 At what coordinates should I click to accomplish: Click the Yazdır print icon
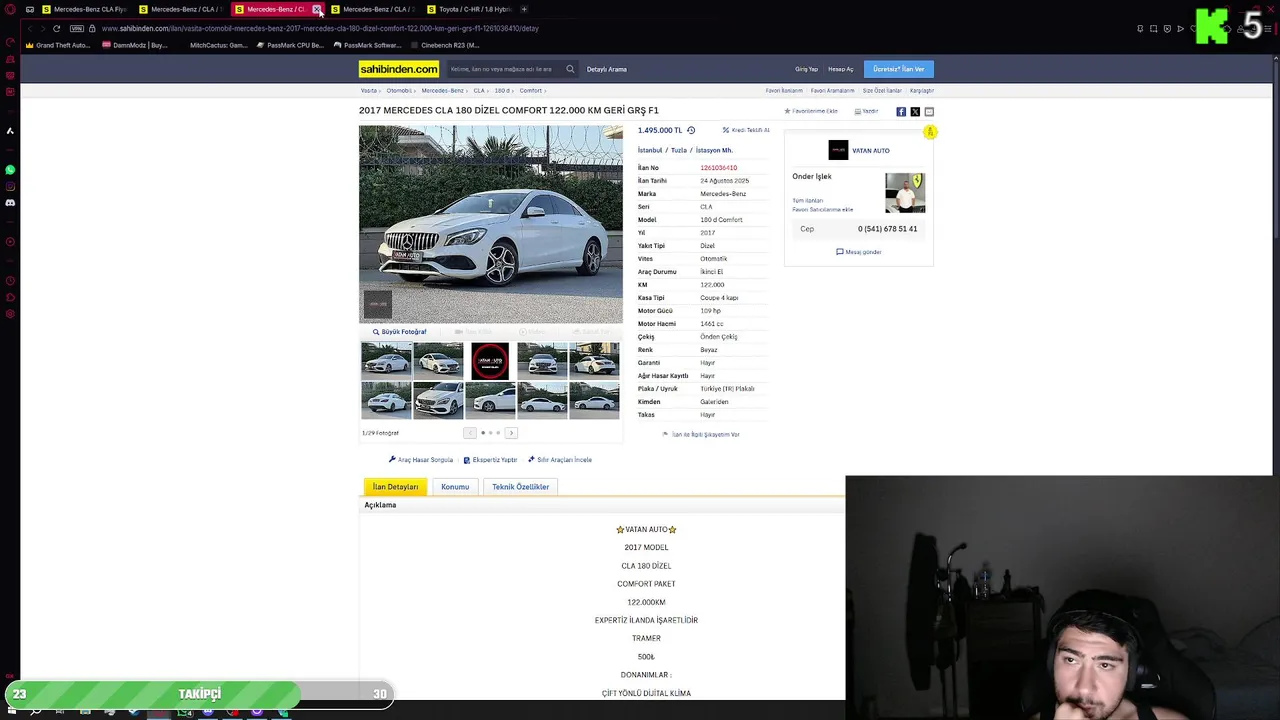point(866,111)
